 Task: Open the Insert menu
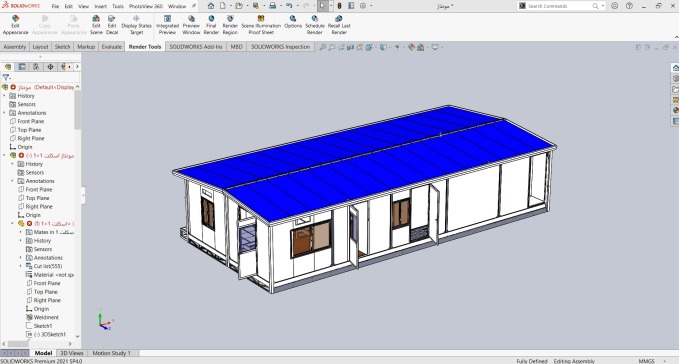coord(100,6)
